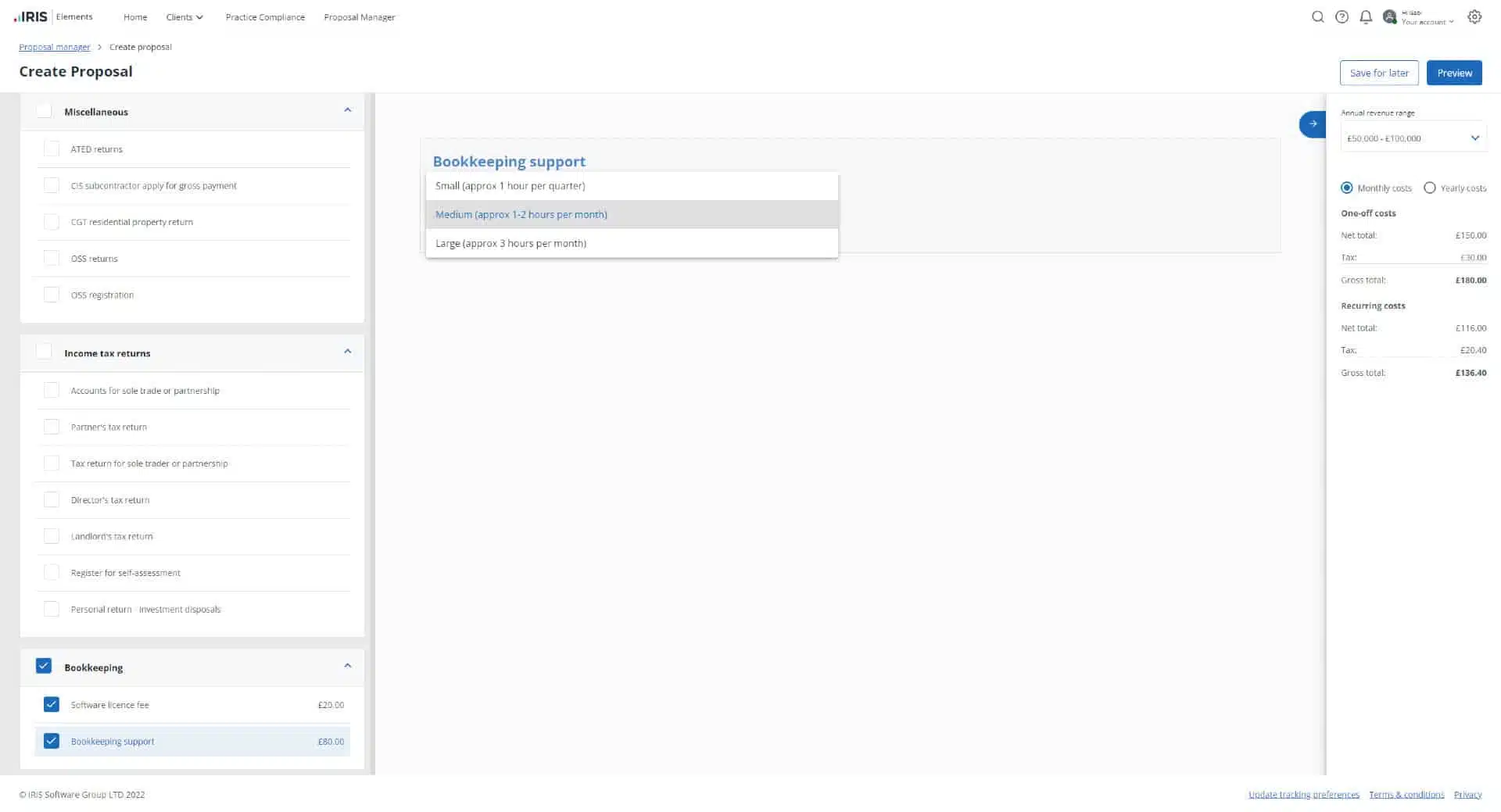
Task: Go to the Home nav item
Action: click(x=135, y=17)
